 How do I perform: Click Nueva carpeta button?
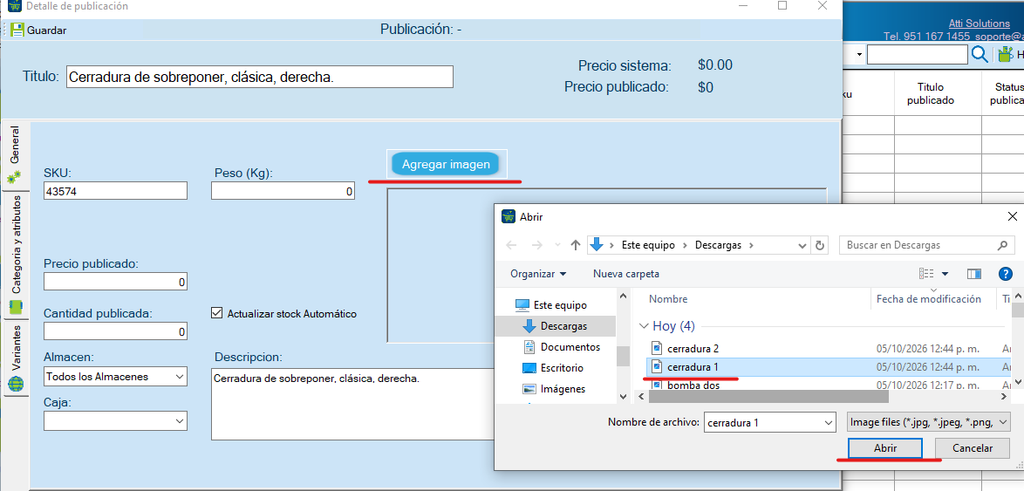626,274
